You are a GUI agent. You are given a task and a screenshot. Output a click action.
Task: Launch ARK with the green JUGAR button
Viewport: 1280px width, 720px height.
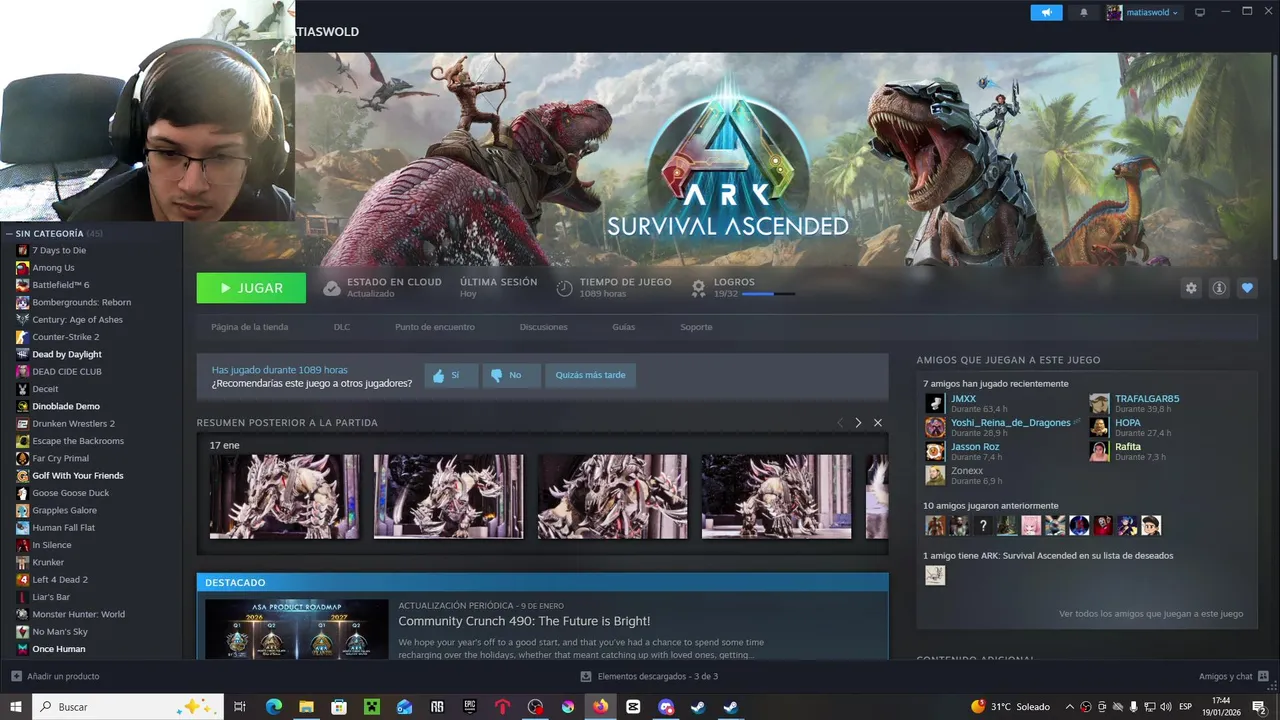tap(251, 288)
